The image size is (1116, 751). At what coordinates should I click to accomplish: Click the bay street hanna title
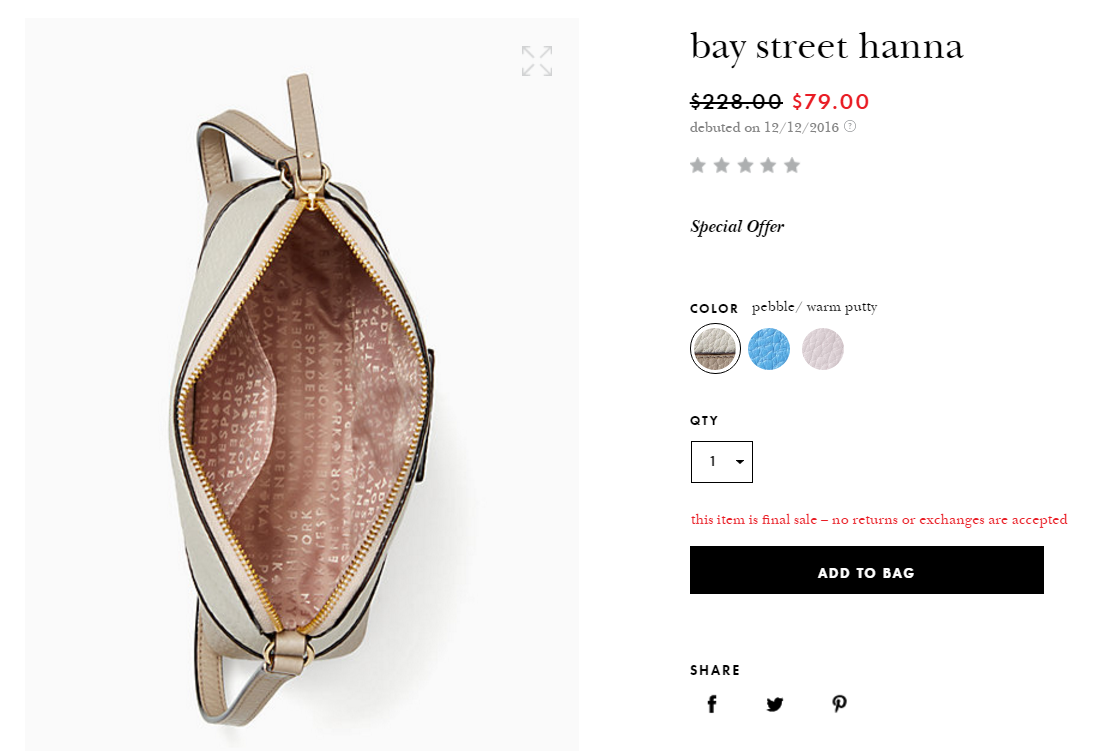pyautogui.click(x=826, y=47)
